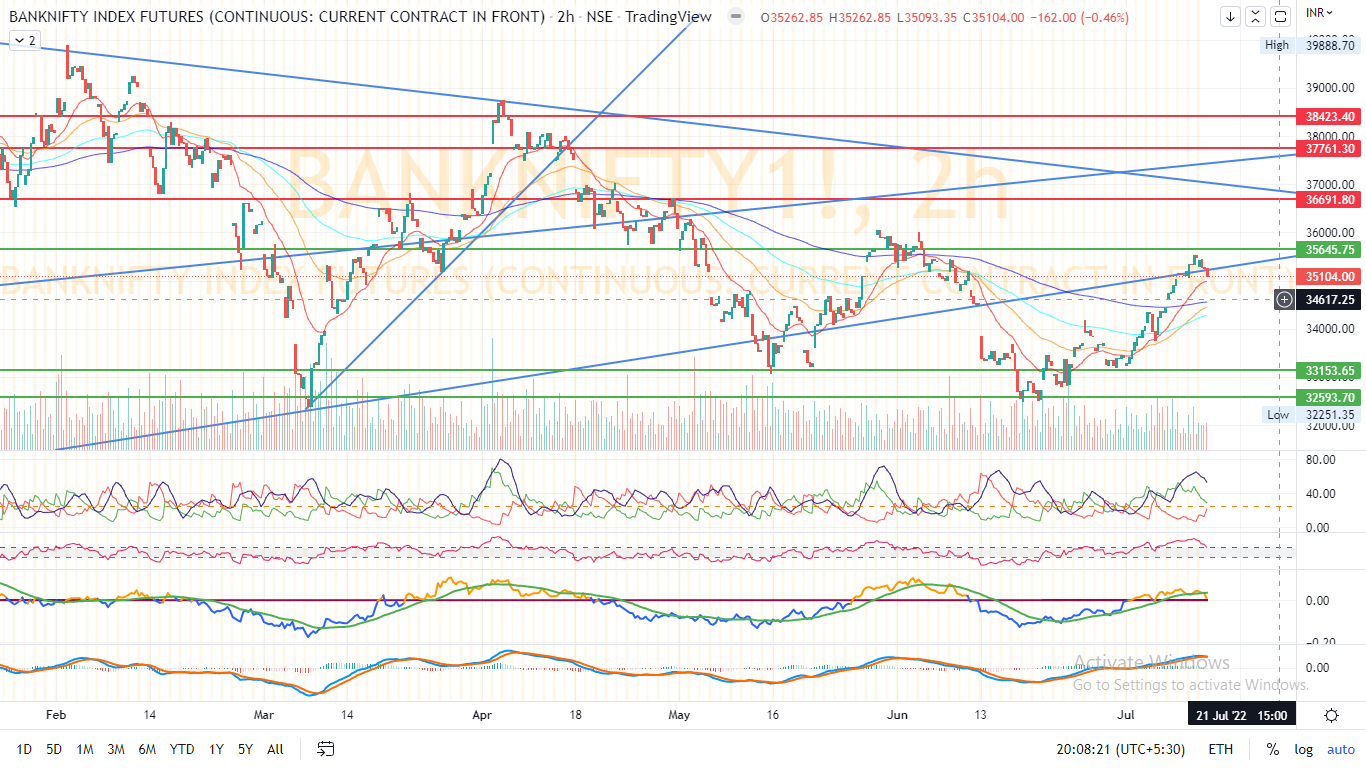Expand the collapsed indicator legend showing 2
This screenshot has height=768, width=1366.
coord(25,40)
